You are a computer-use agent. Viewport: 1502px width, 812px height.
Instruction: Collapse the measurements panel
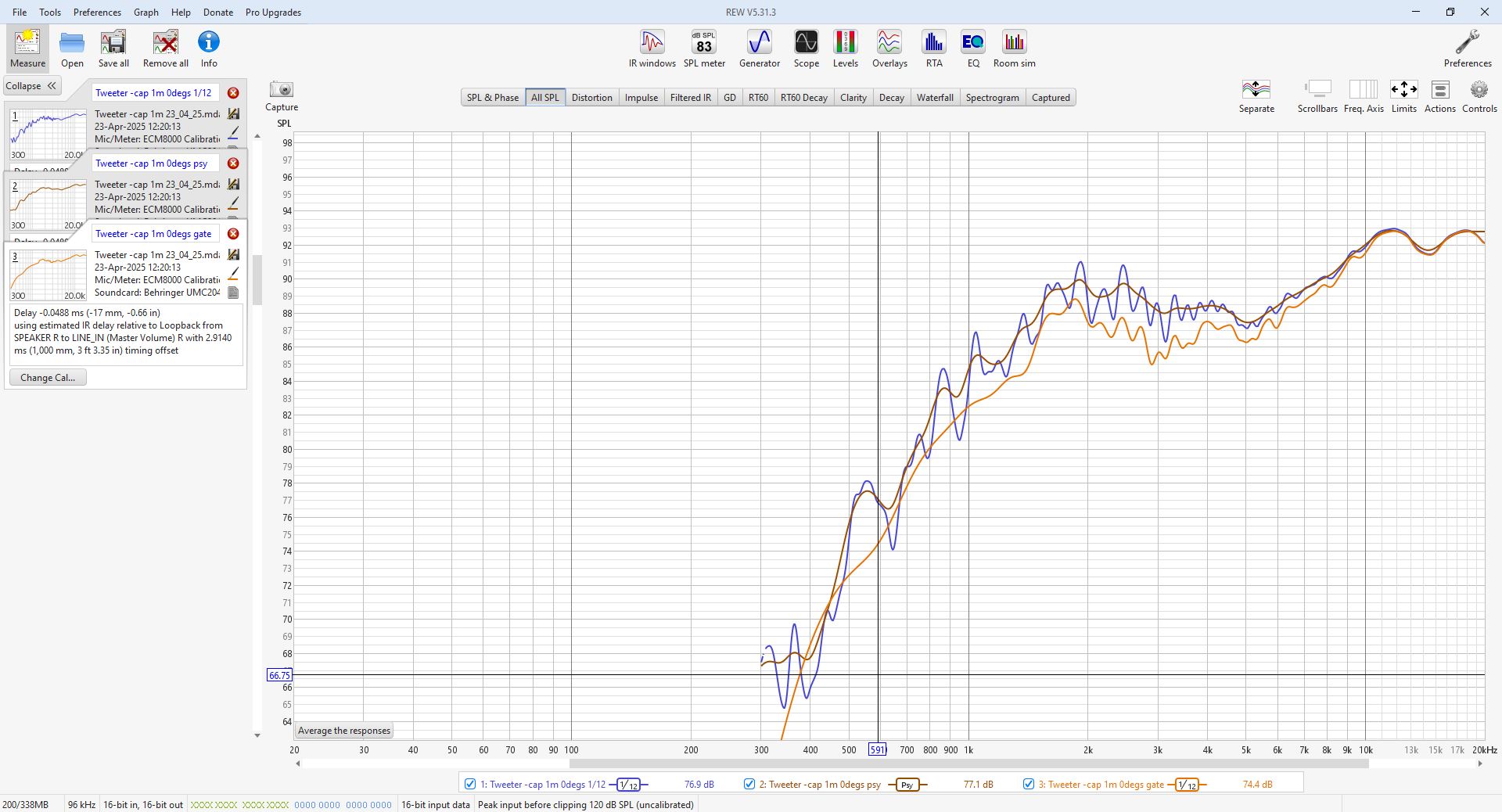[32, 86]
